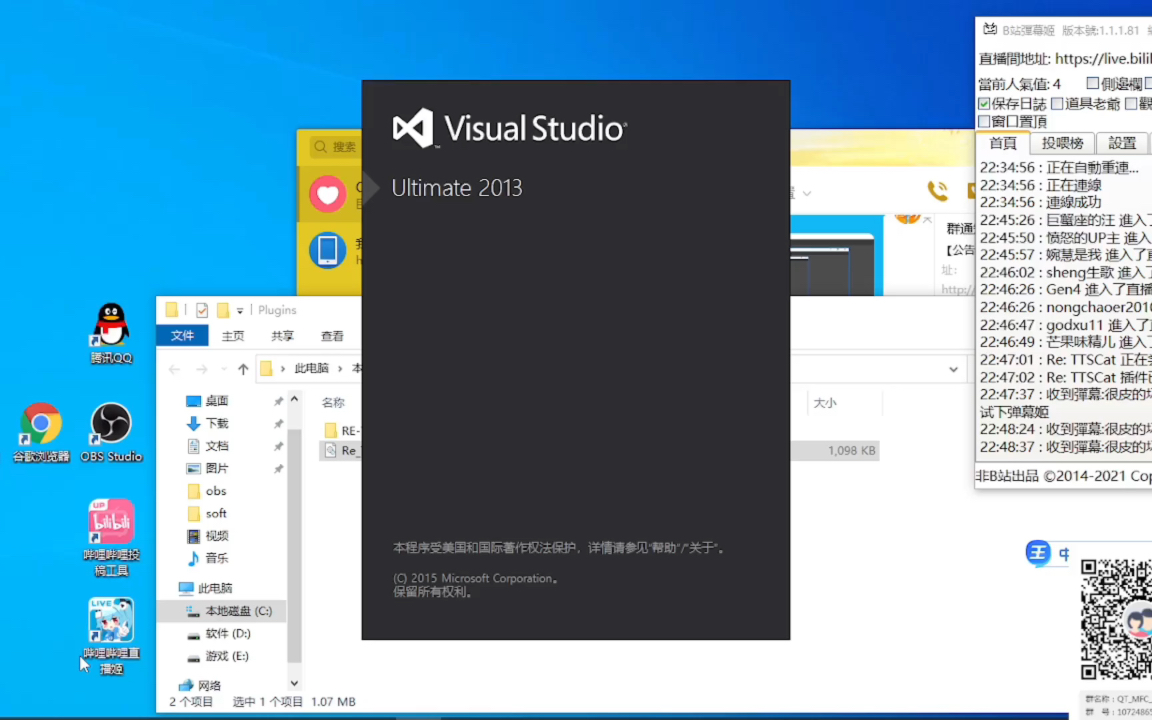Click the B站彈幕姬 TV logo icon
The width and height of the screenshot is (1152, 720).
click(990, 29)
